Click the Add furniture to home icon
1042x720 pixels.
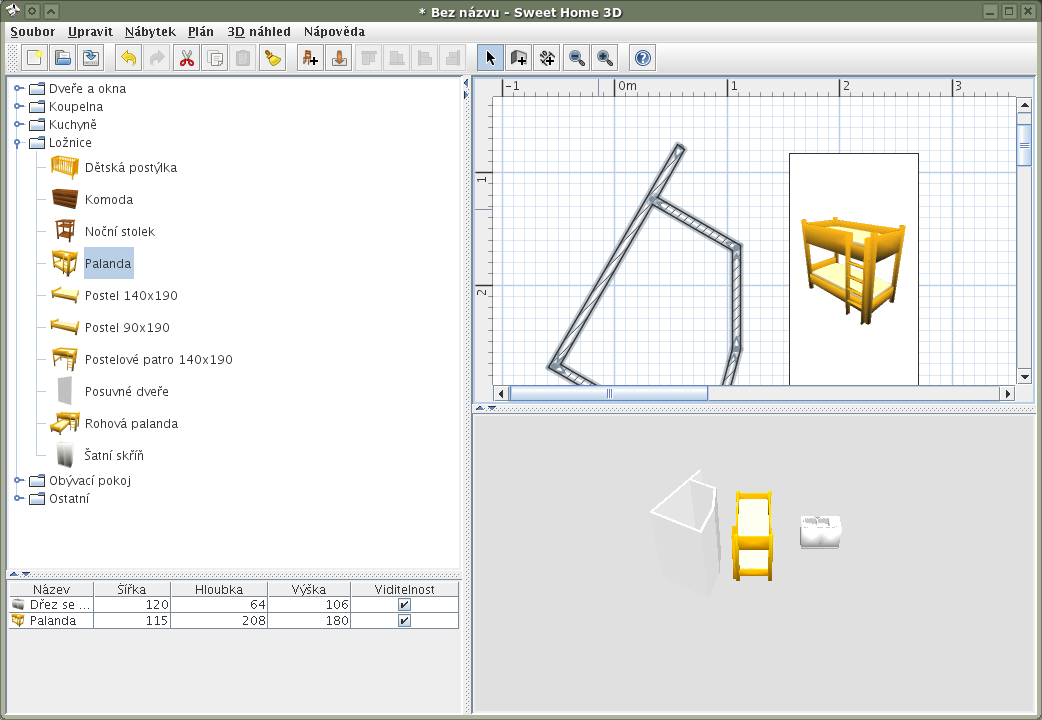(310, 59)
